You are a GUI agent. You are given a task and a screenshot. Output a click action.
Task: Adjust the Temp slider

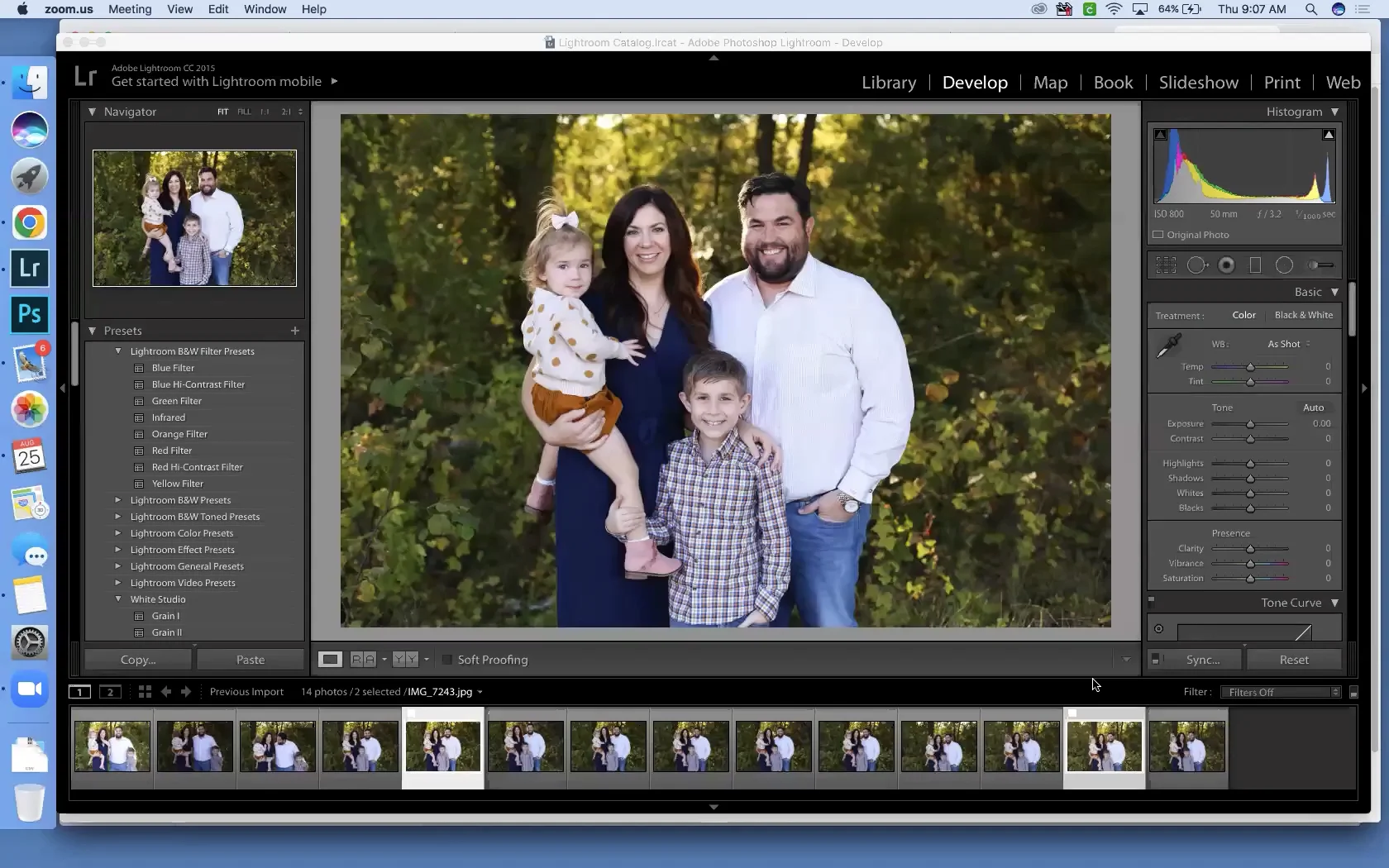coord(1250,367)
